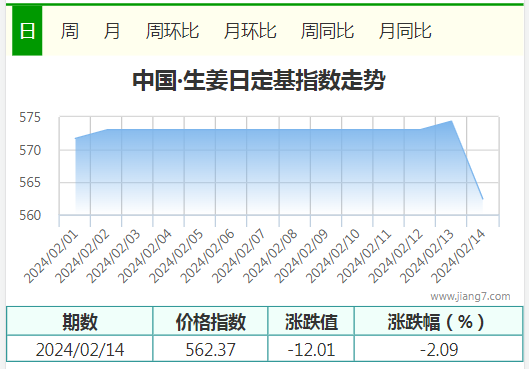Open the www.jiang7.com watermark link
This screenshot has width=529, height=369.
click(x=470, y=296)
